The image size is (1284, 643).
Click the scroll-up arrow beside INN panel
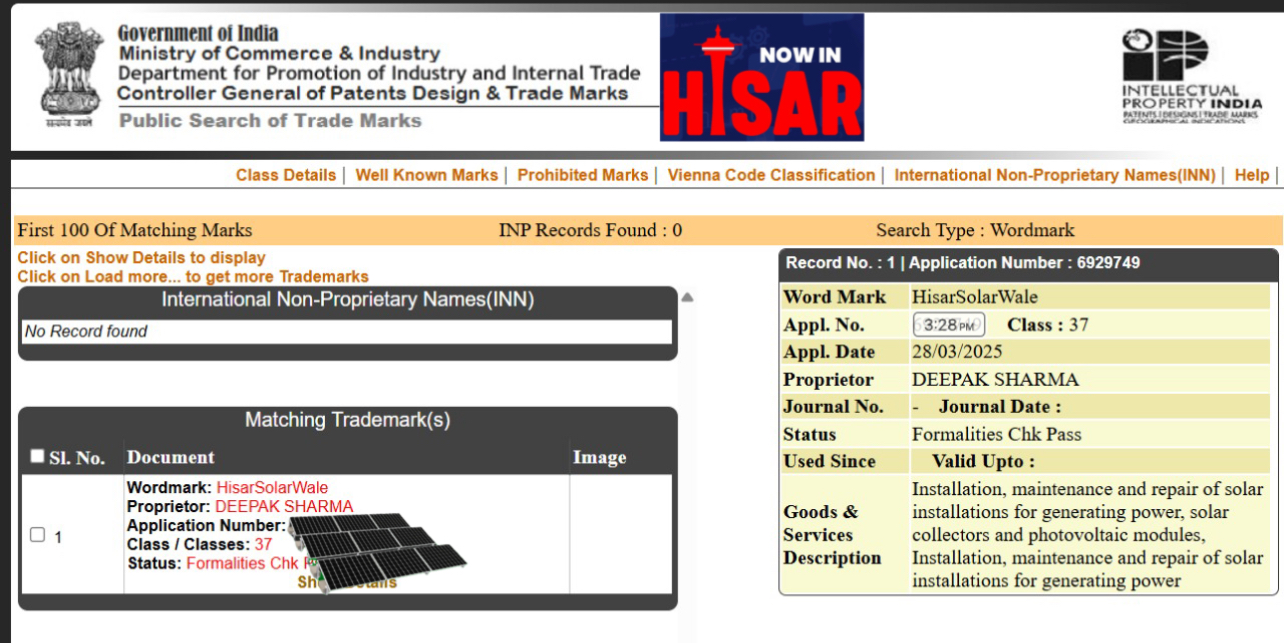click(687, 297)
